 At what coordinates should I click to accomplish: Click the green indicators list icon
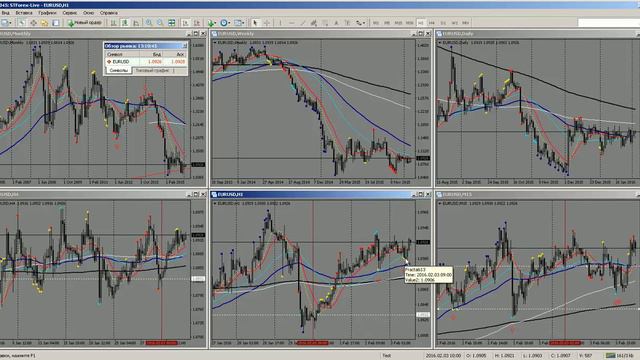(x=210, y=23)
